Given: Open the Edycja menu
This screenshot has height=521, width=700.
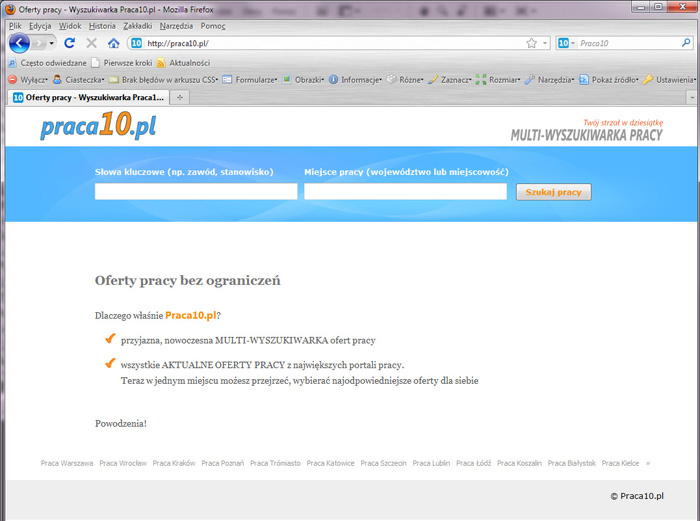Looking at the screenshot, I should pyautogui.click(x=40, y=26).
